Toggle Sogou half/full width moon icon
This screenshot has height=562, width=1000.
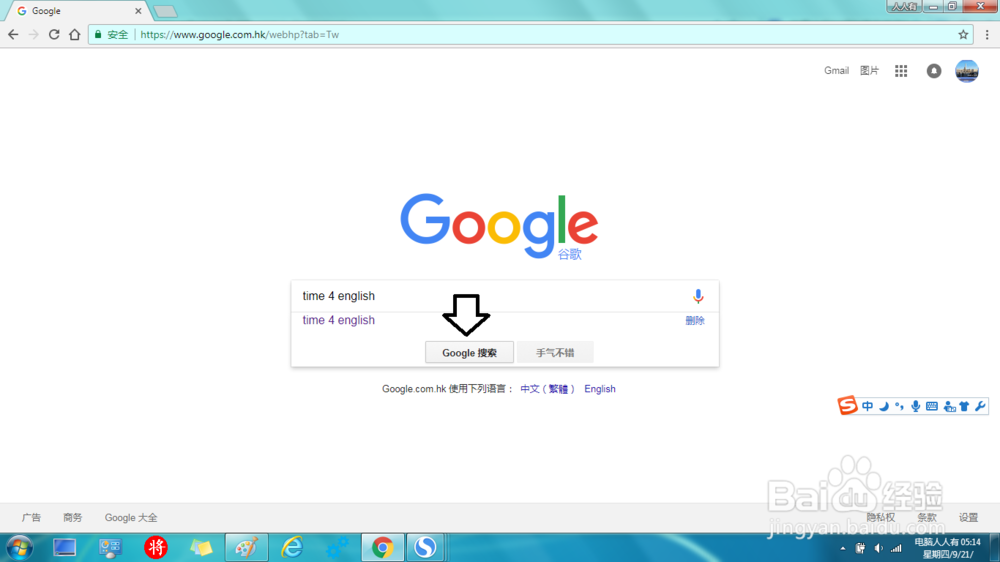(x=884, y=406)
